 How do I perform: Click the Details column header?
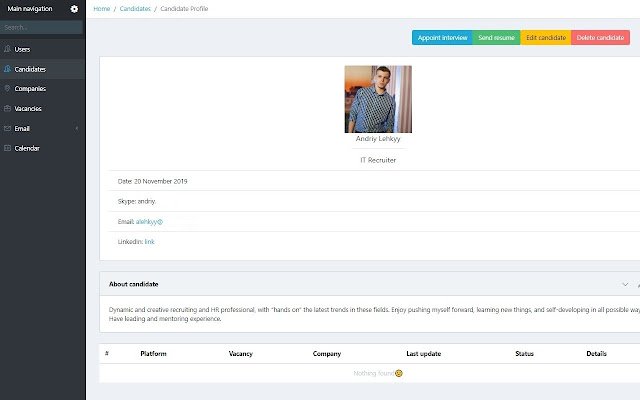(x=596, y=353)
